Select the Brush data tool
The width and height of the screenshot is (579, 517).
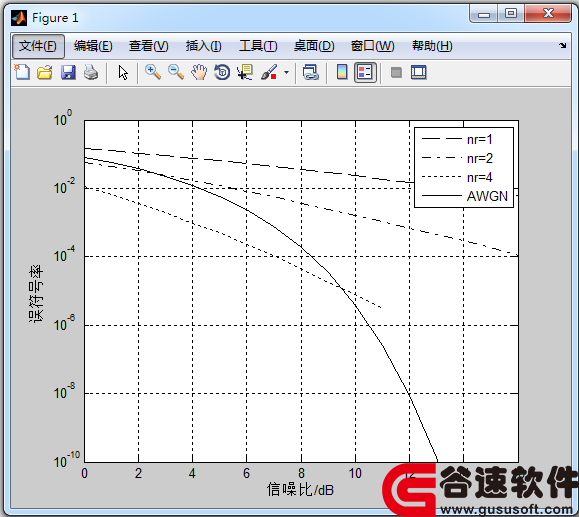point(269,72)
